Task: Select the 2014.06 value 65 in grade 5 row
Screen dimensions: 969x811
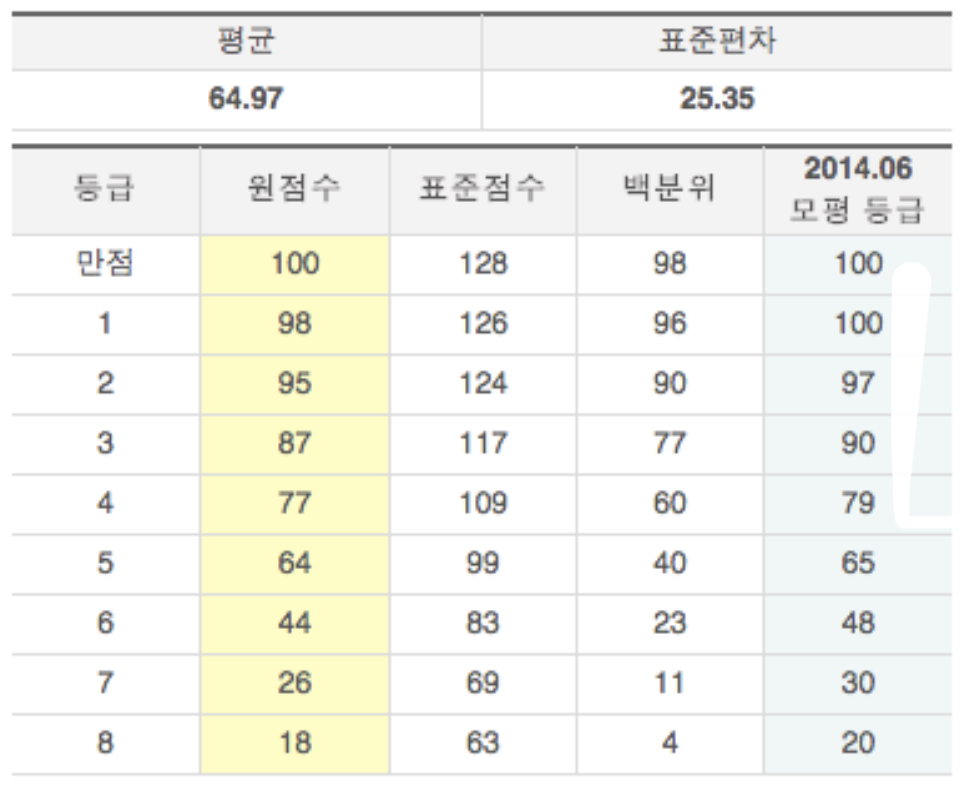Action: [858, 564]
